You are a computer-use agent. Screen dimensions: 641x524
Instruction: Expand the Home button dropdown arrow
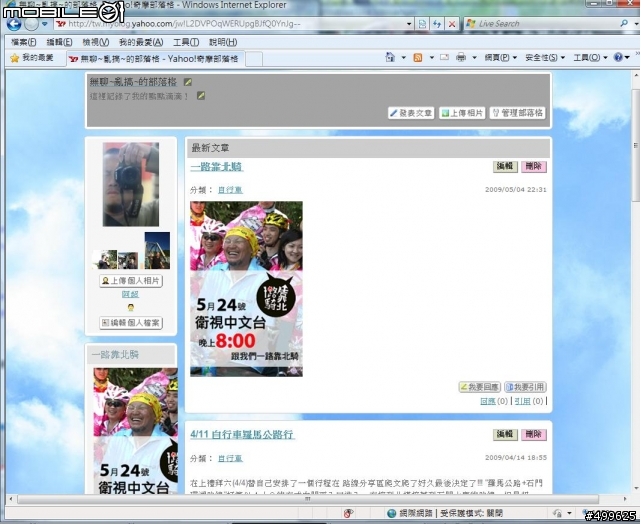403,58
